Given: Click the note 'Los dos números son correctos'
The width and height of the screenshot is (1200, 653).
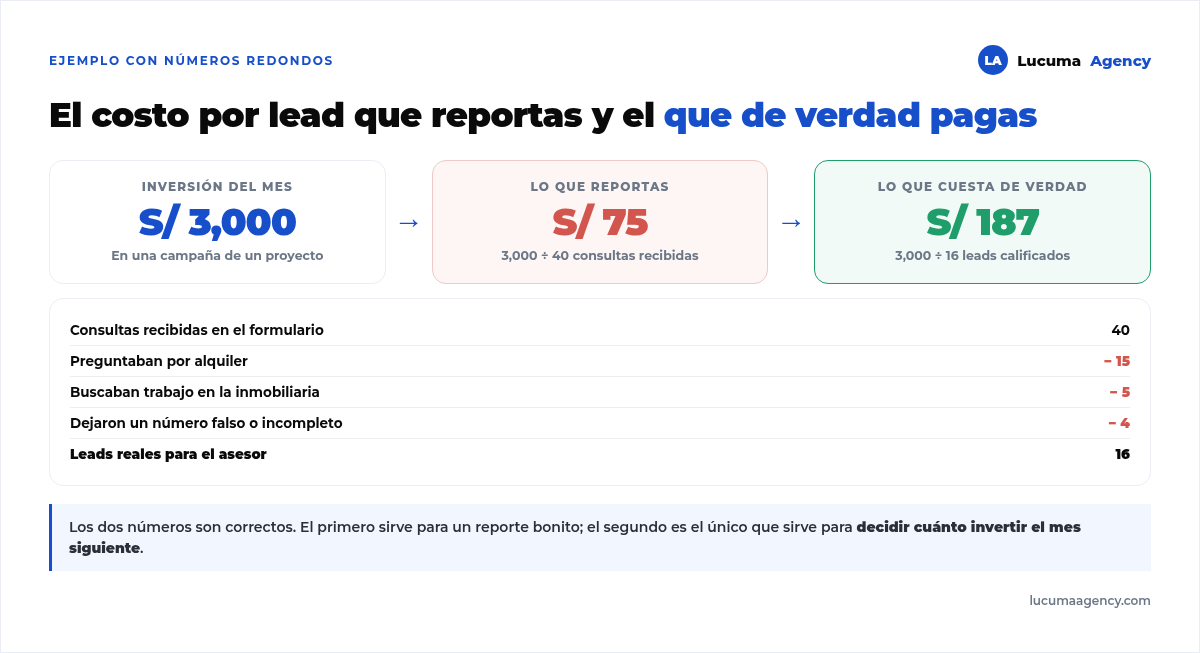Looking at the screenshot, I should click(181, 527).
